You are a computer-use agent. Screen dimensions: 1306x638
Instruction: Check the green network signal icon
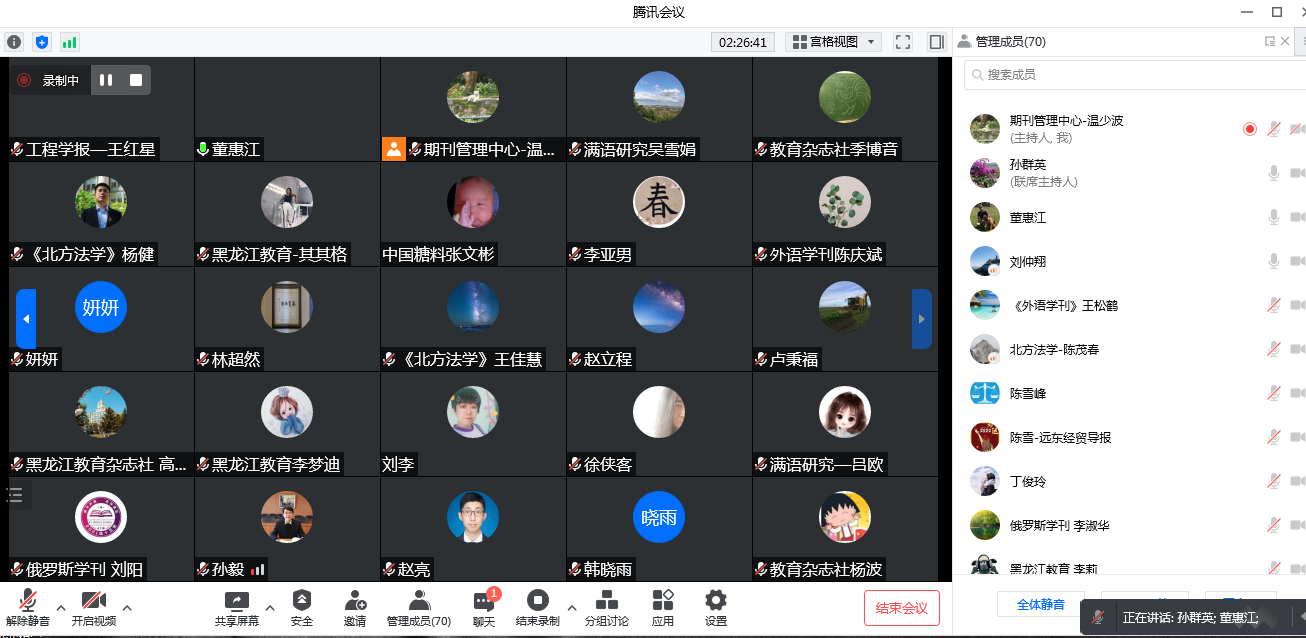point(69,42)
